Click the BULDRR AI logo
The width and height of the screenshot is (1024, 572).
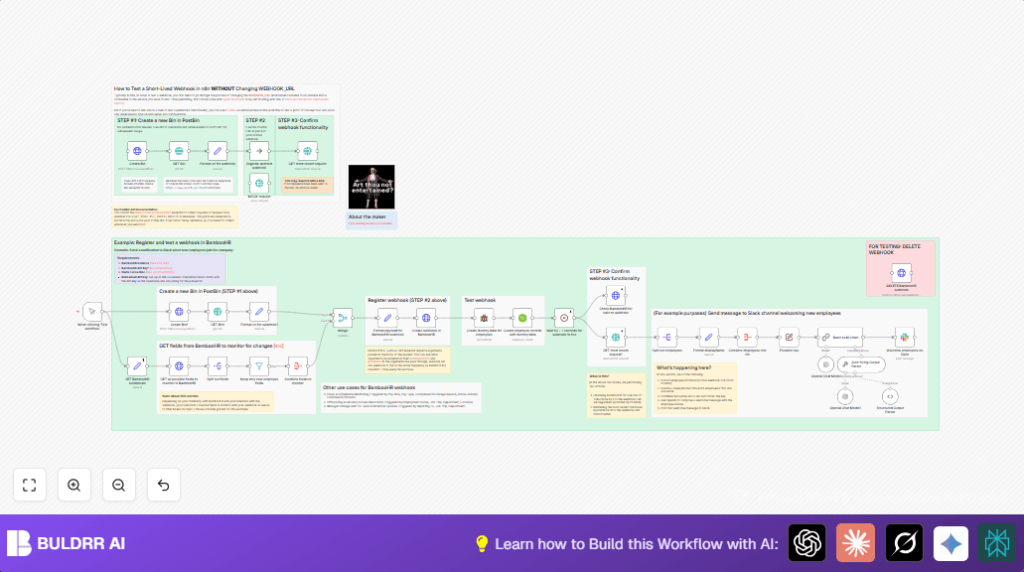(66, 543)
